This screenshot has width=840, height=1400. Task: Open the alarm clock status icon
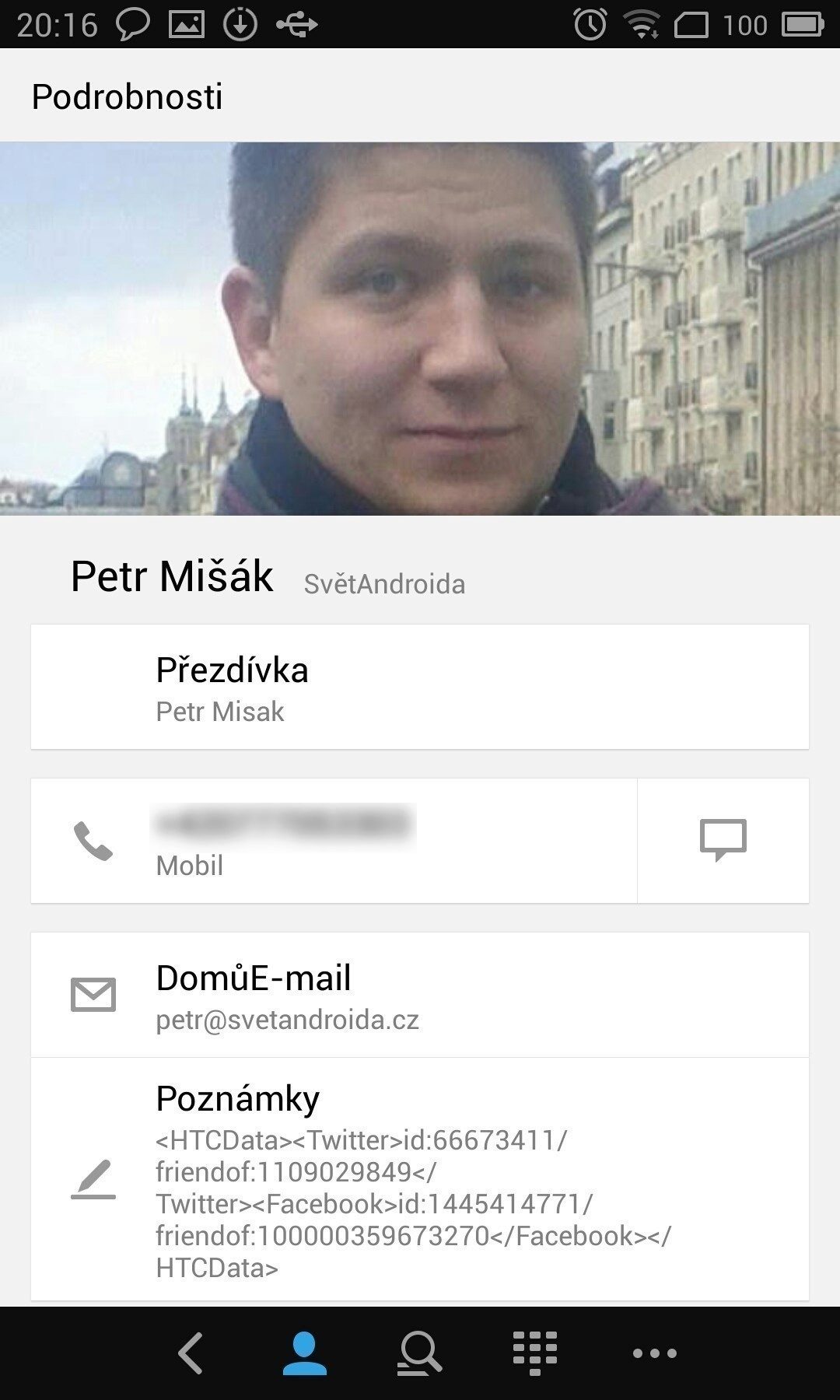click(590, 24)
